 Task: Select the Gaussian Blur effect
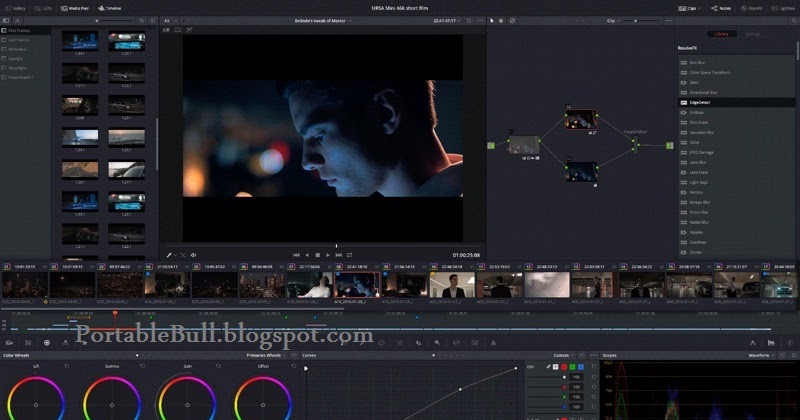[x=736, y=132]
